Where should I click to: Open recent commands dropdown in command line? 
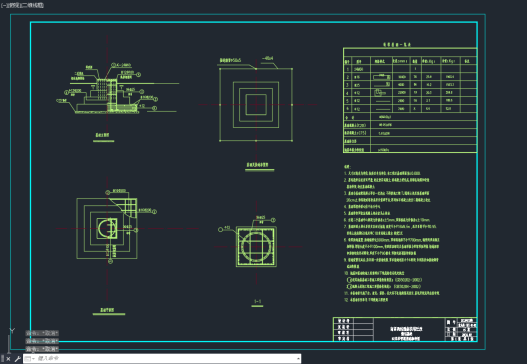(x=29, y=359)
